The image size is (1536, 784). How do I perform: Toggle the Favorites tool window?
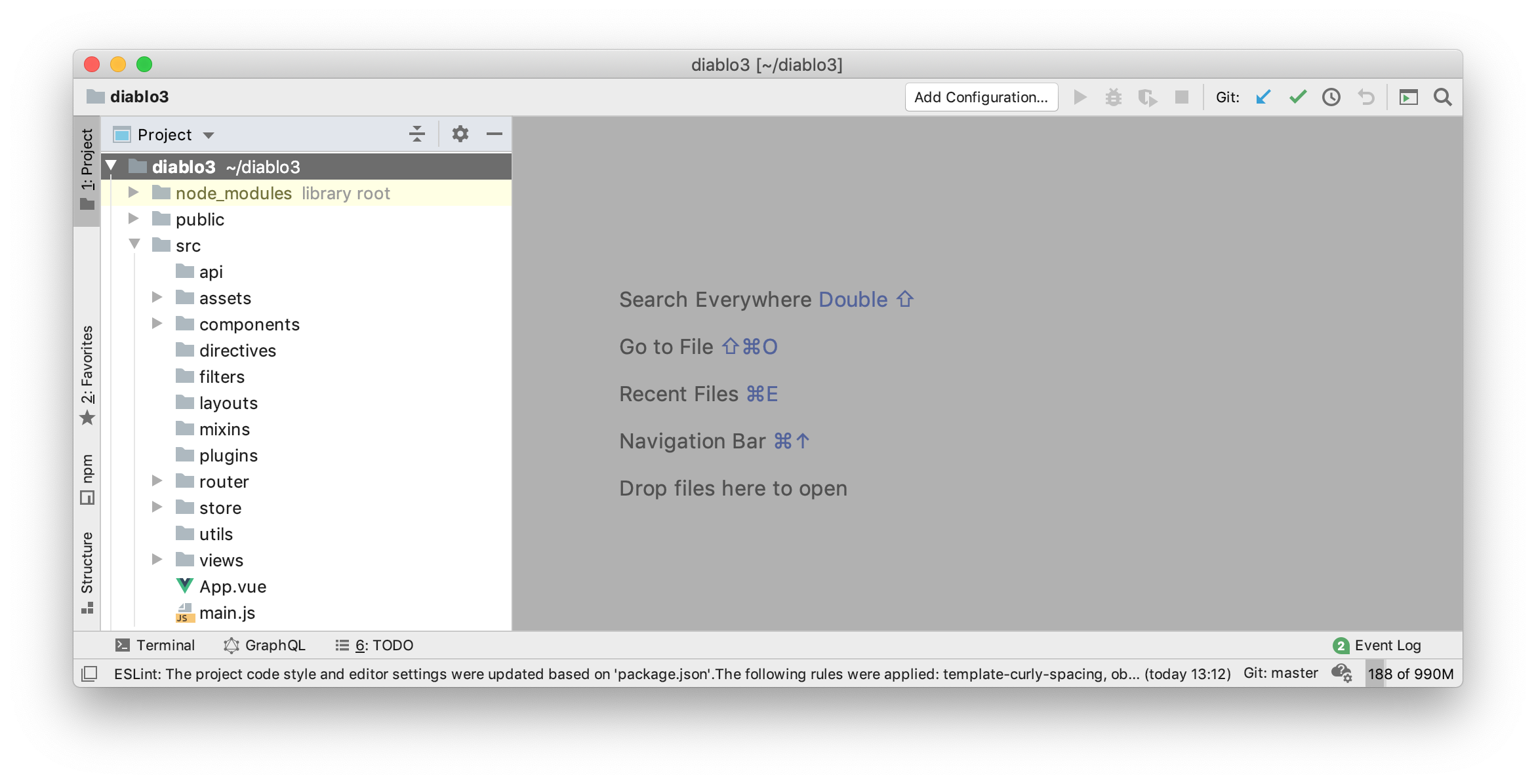point(87,374)
